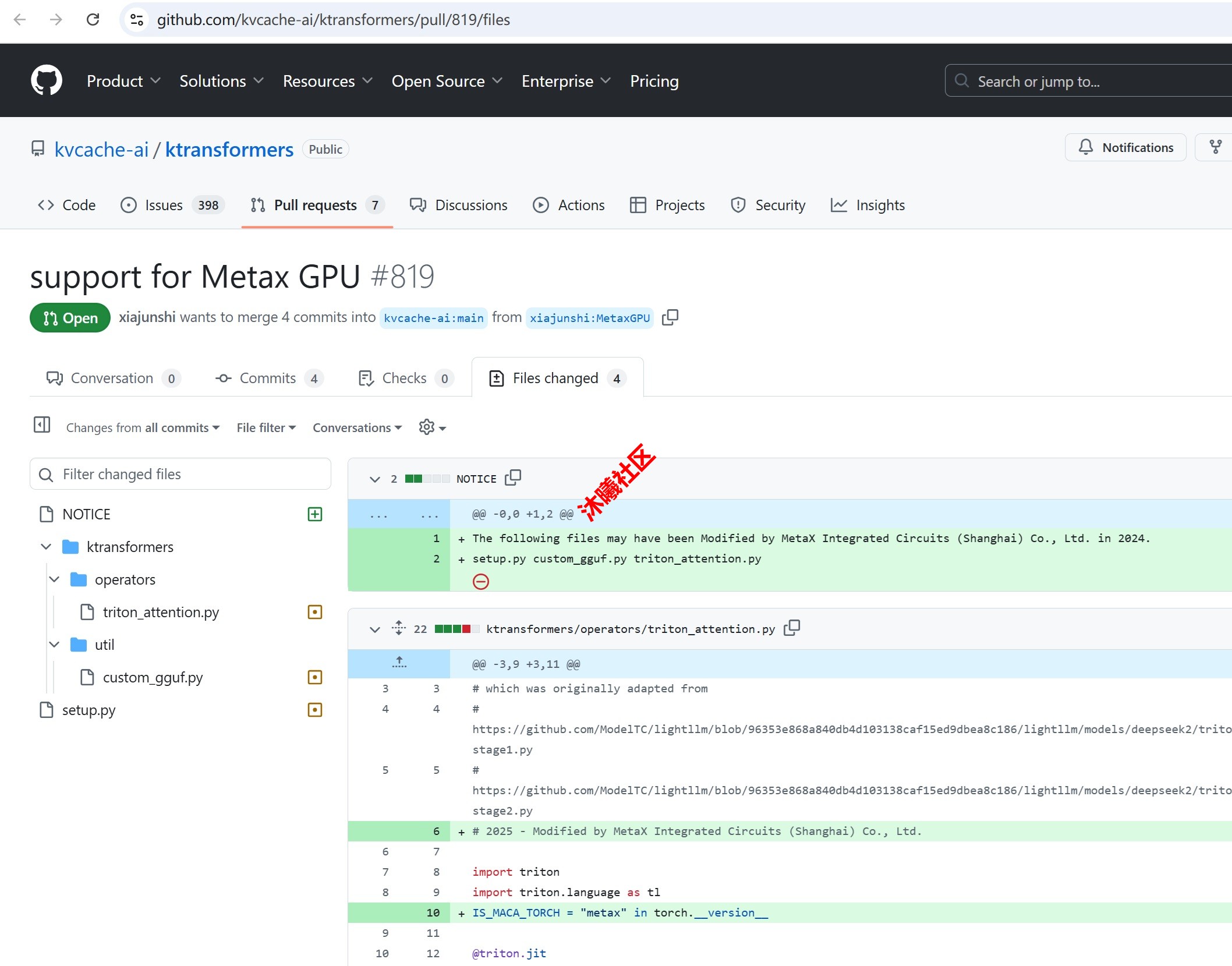Toggle file tree sidebar icon
This screenshot has width=1232, height=966.
point(42,425)
